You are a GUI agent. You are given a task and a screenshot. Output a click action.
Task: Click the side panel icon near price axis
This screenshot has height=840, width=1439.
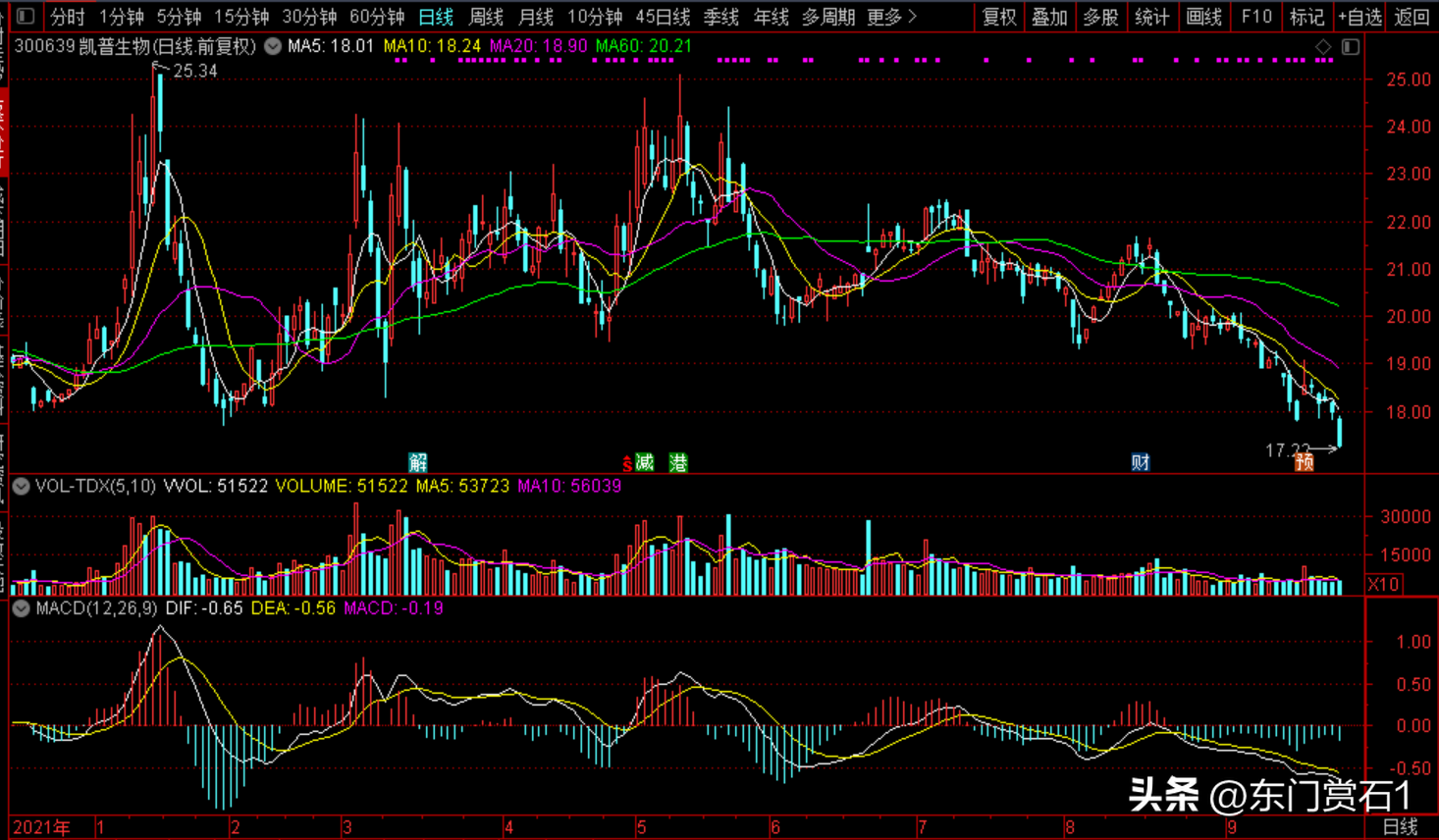click(1351, 47)
